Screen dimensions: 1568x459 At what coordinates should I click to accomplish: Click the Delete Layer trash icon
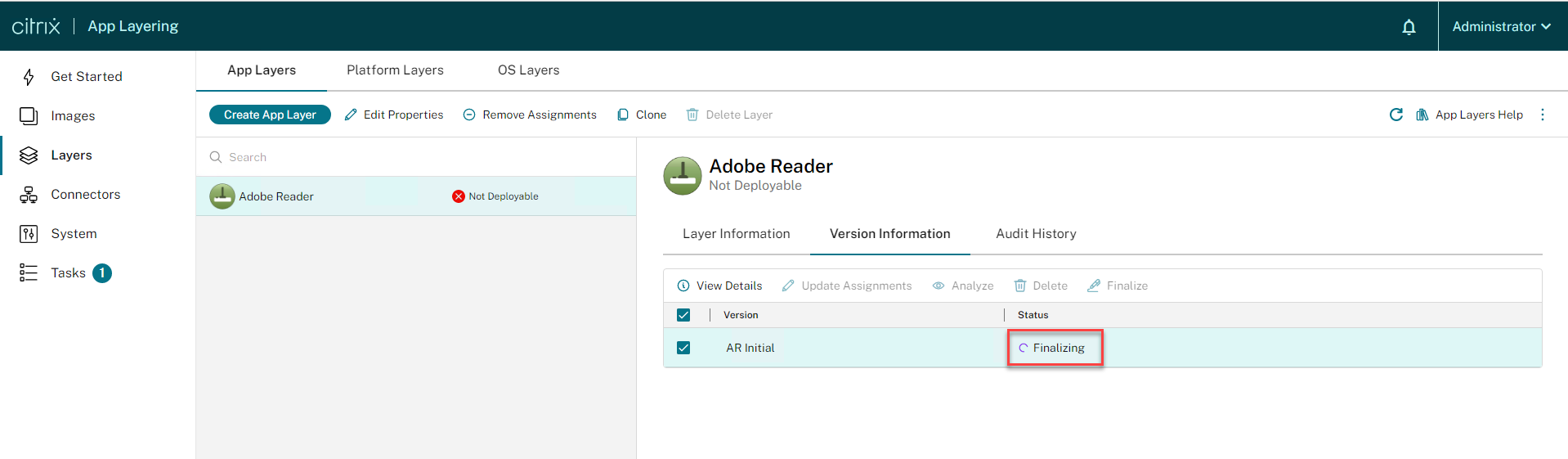tap(692, 115)
